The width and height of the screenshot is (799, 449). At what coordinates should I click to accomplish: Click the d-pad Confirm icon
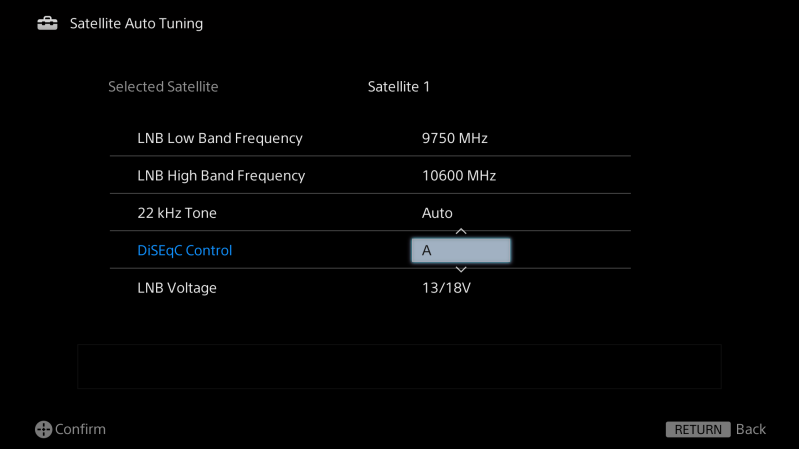pos(43,429)
